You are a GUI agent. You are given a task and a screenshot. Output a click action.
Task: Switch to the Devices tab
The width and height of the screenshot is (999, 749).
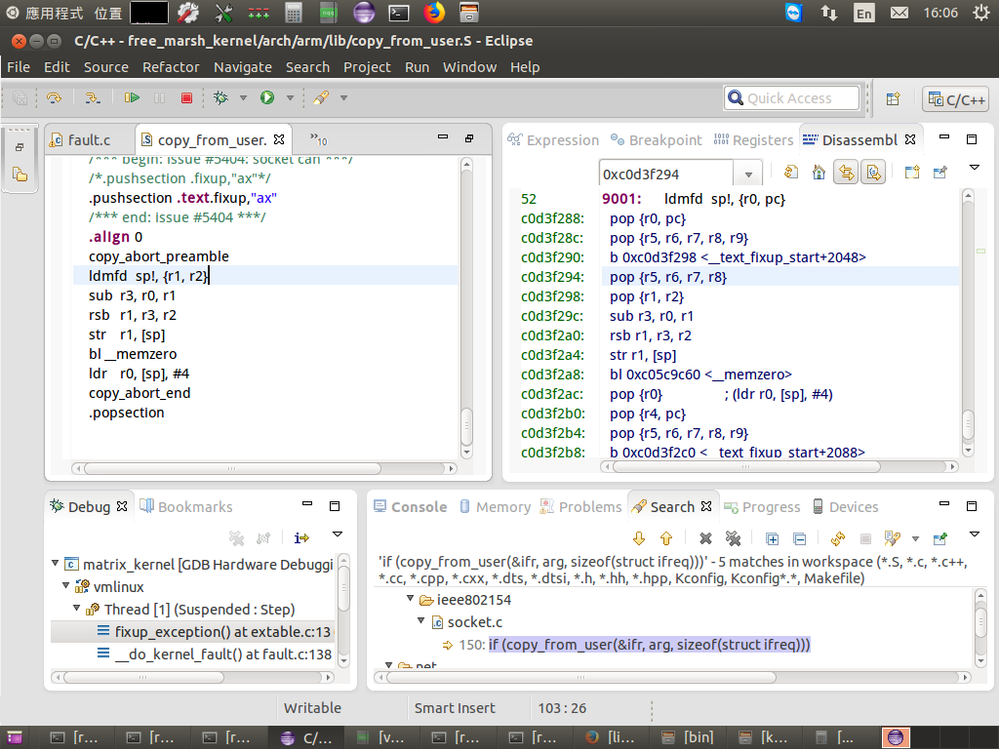point(845,506)
